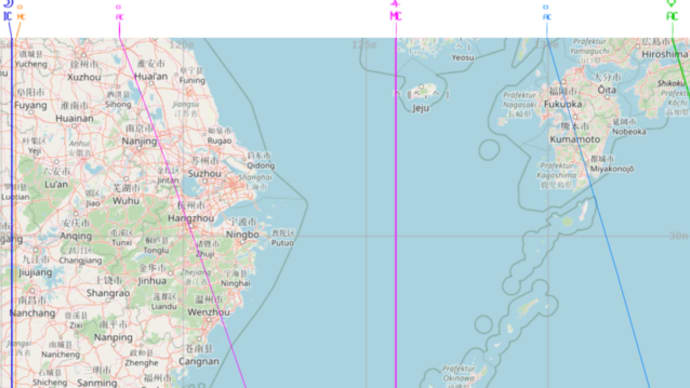Viewport: 690px width, 388px height.
Task: Click the Ninghai label
Action: click(235, 283)
